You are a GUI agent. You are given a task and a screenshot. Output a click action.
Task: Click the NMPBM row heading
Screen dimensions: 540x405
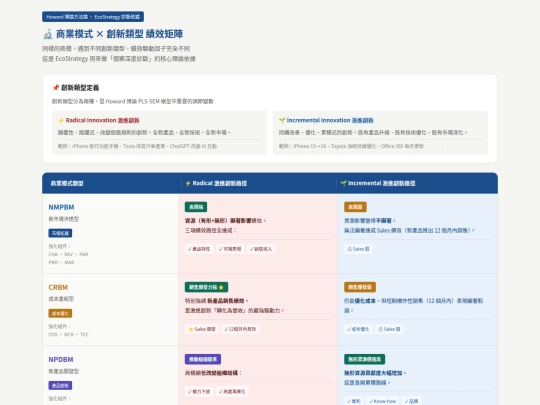tap(61, 207)
